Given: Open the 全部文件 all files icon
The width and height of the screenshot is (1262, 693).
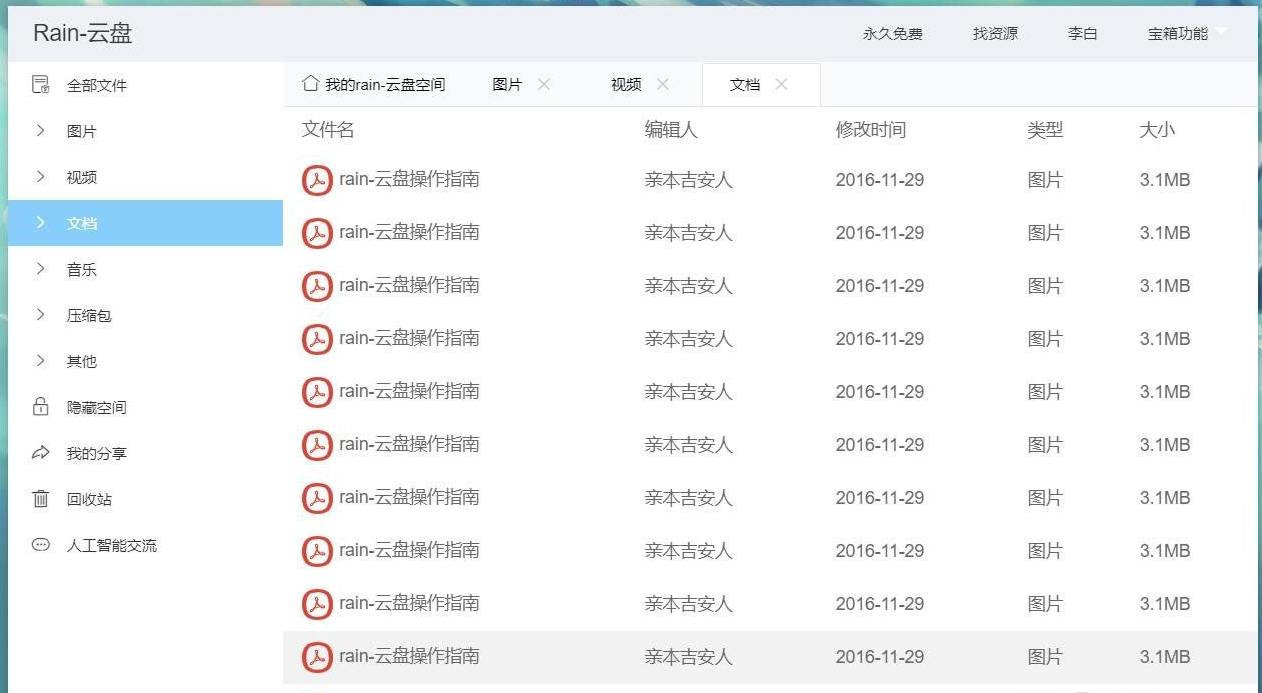Looking at the screenshot, I should 41,85.
